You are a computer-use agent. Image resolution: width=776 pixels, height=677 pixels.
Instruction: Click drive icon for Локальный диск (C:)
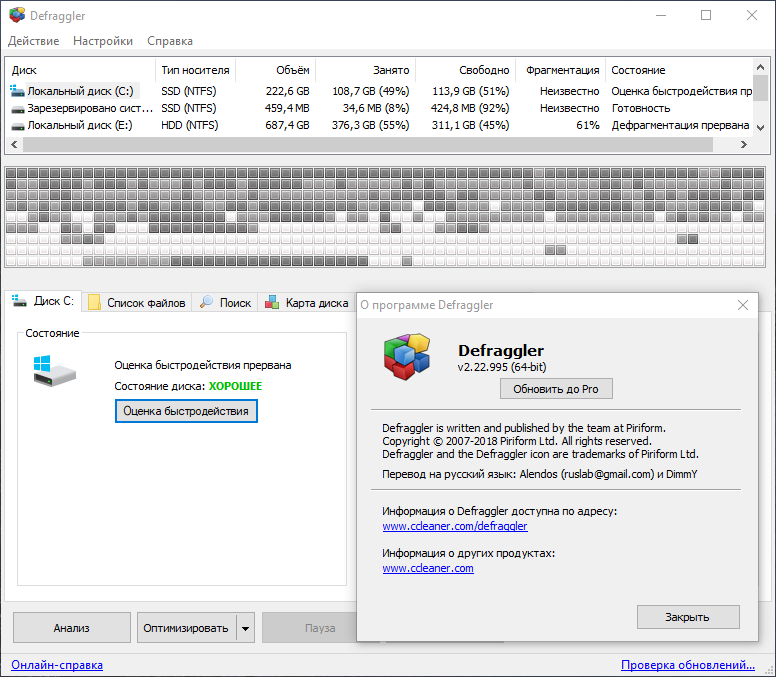click(x=17, y=91)
